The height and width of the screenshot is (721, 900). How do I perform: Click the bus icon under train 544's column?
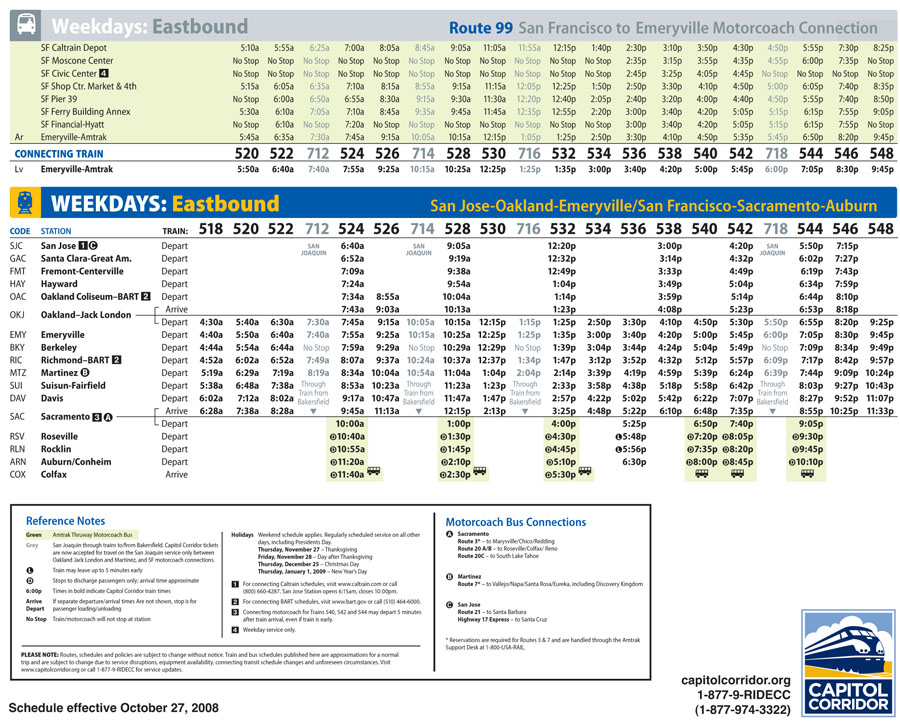click(x=807, y=474)
